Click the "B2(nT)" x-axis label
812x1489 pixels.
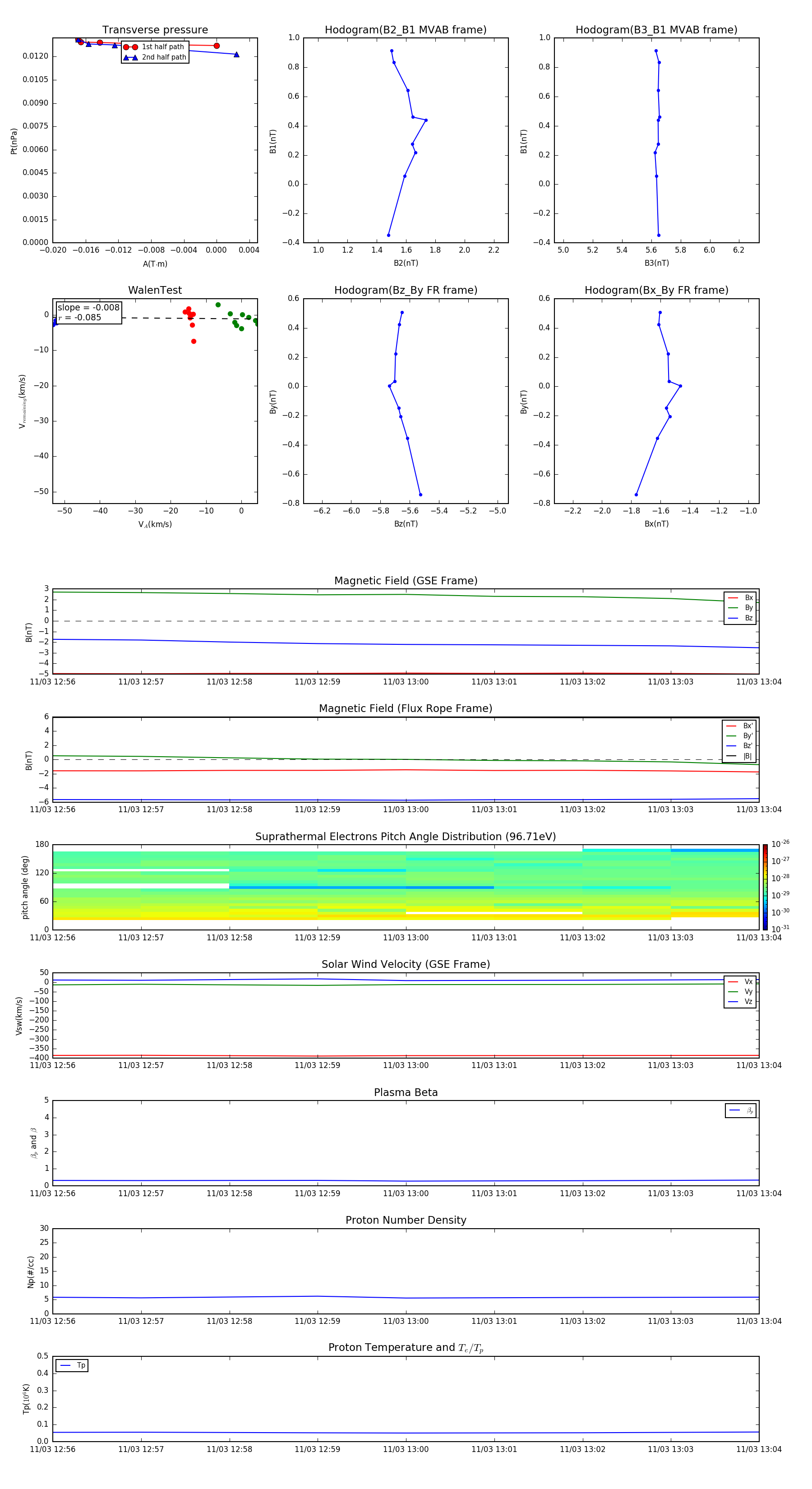(x=406, y=263)
